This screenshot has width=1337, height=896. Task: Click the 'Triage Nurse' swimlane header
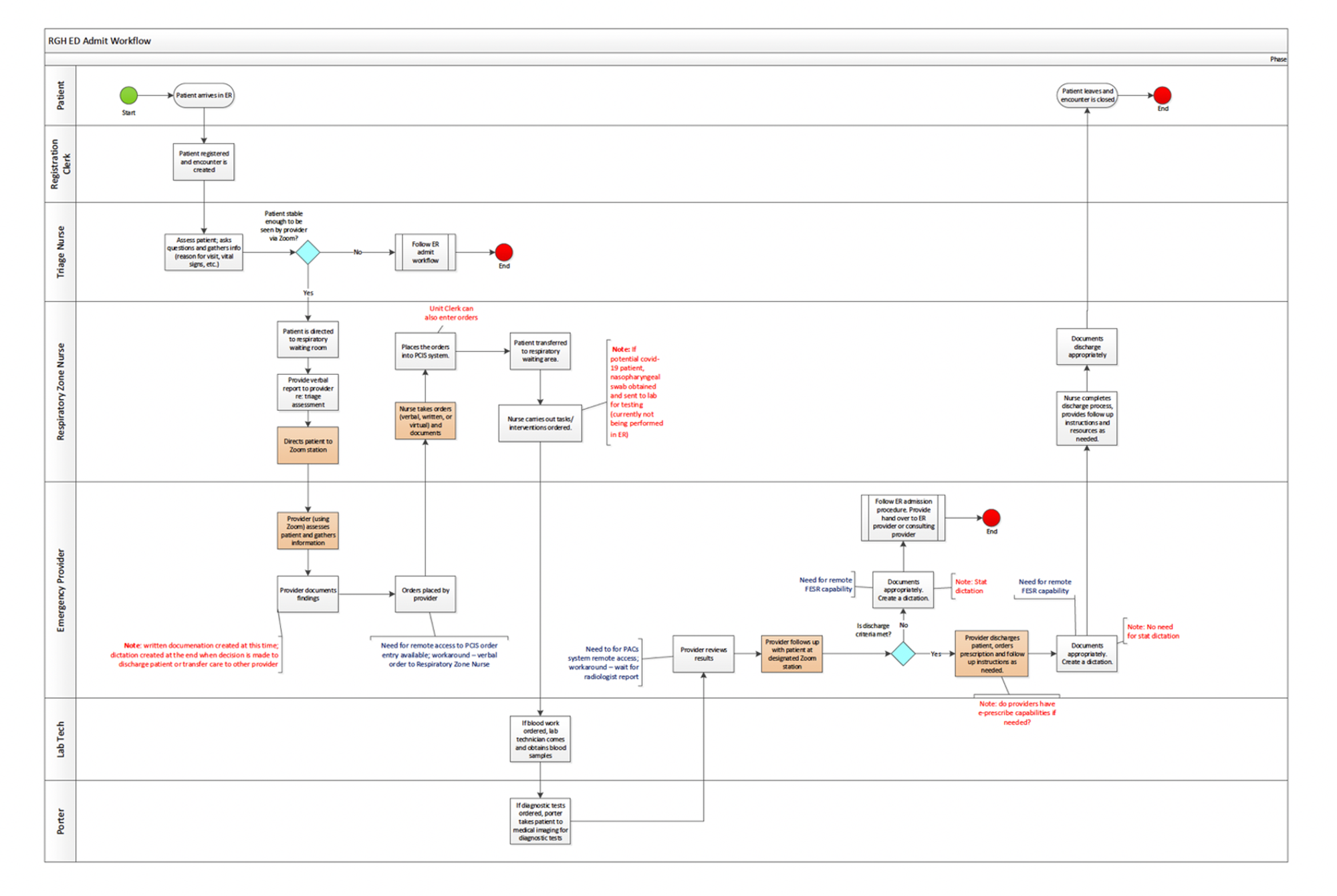click(61, 252)
